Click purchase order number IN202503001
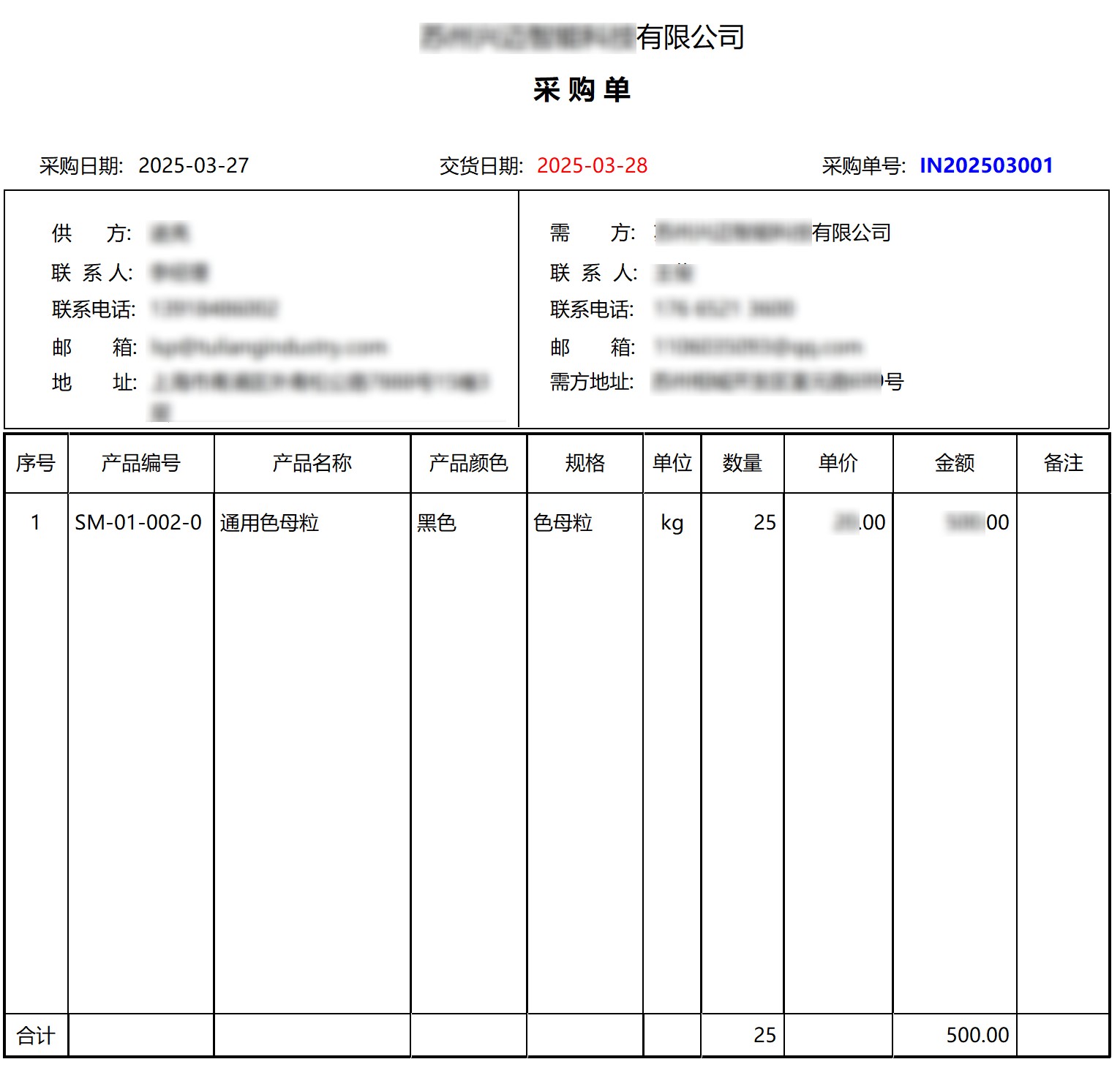This screenshot has width=1120, height=1070. (985, 165)
